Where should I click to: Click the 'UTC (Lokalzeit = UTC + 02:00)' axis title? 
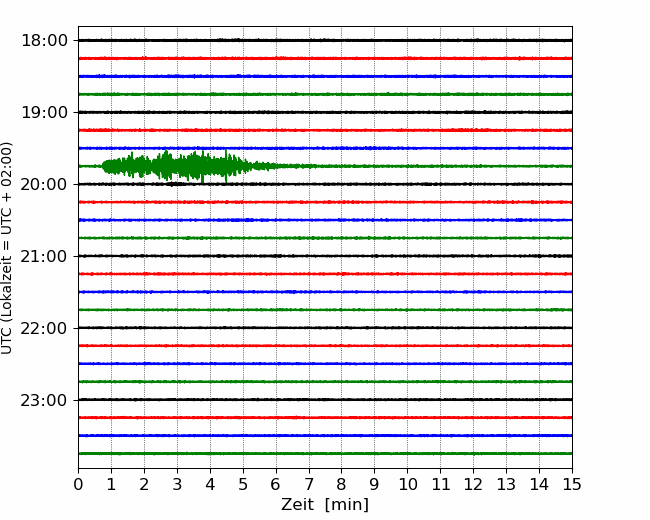7,248
